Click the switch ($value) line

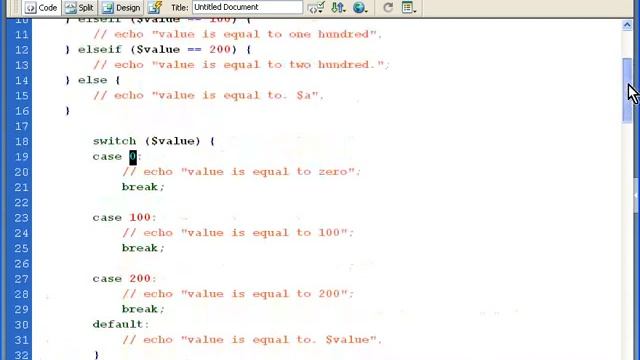153,141
